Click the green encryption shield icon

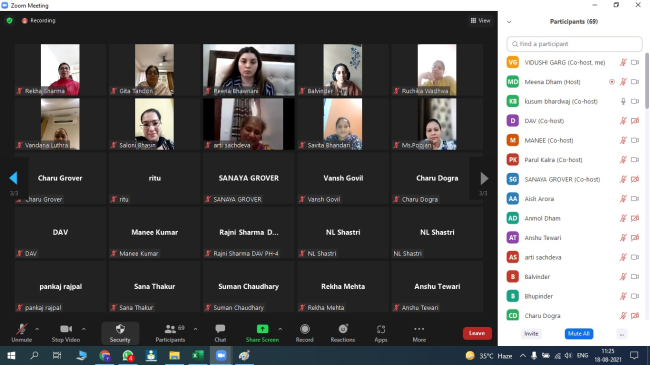10,20
